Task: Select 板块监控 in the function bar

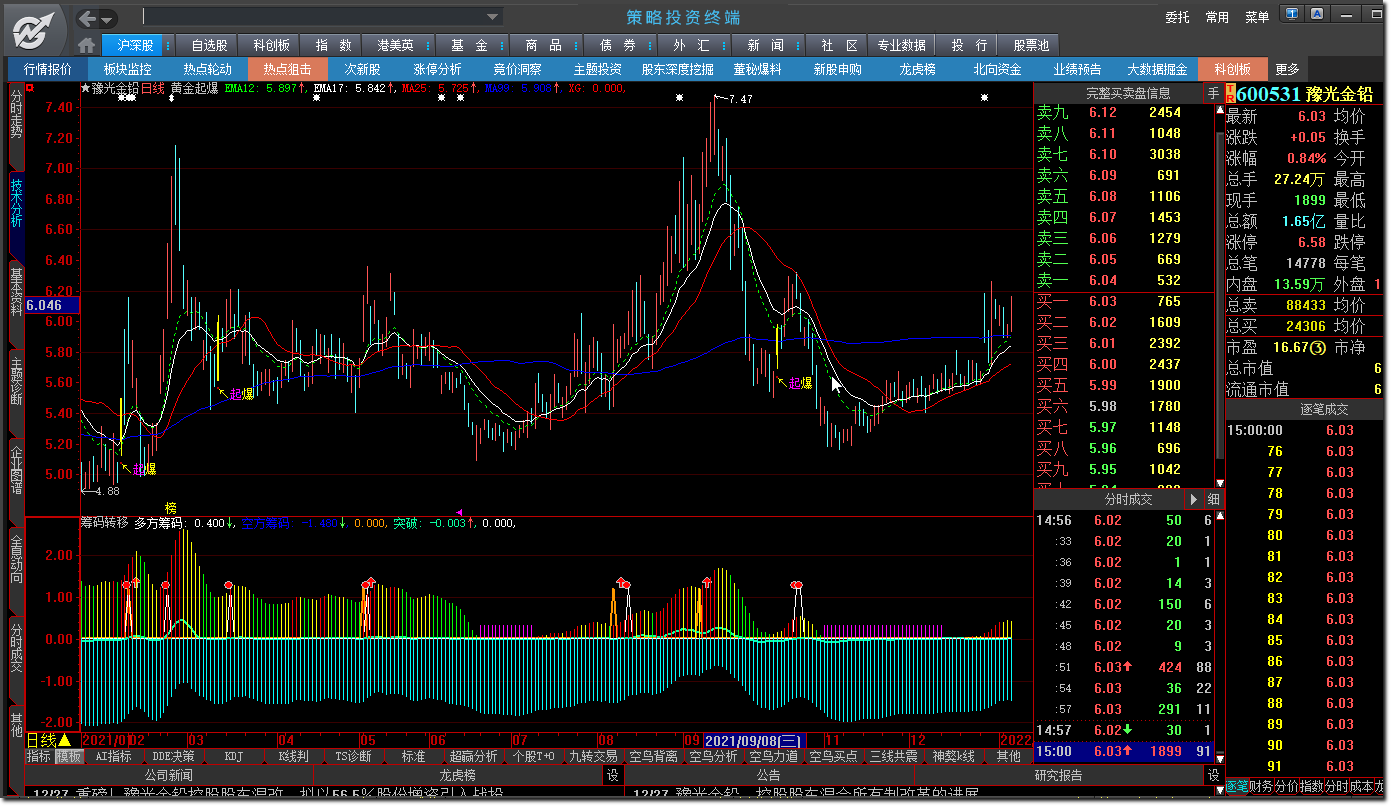Action: click(x=128, y=69)
